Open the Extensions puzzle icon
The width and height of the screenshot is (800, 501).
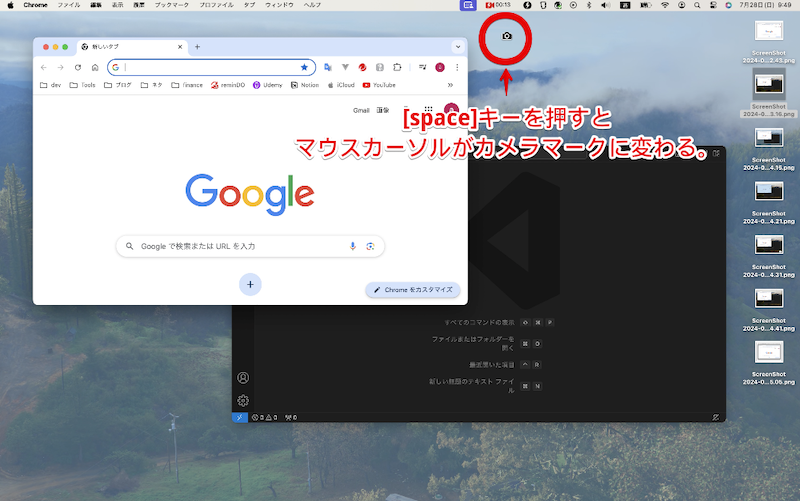coord(397,67)
